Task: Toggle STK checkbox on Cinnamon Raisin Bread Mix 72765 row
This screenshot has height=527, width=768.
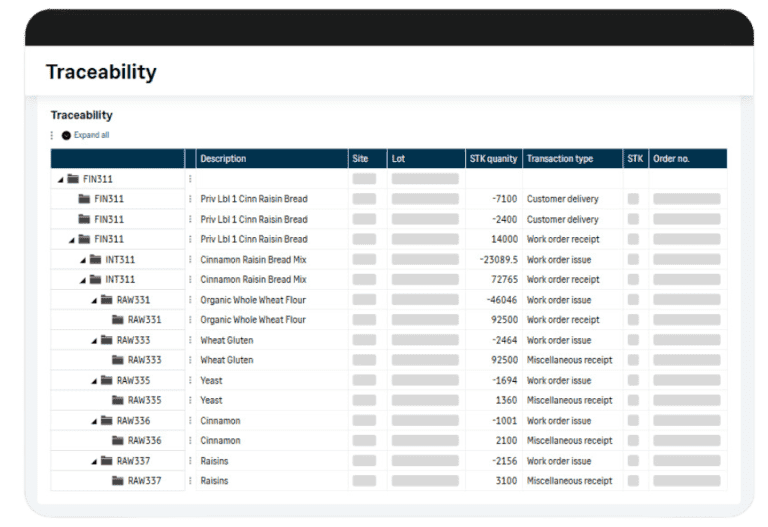Action: pyautogui.click(x=633, y=280)
